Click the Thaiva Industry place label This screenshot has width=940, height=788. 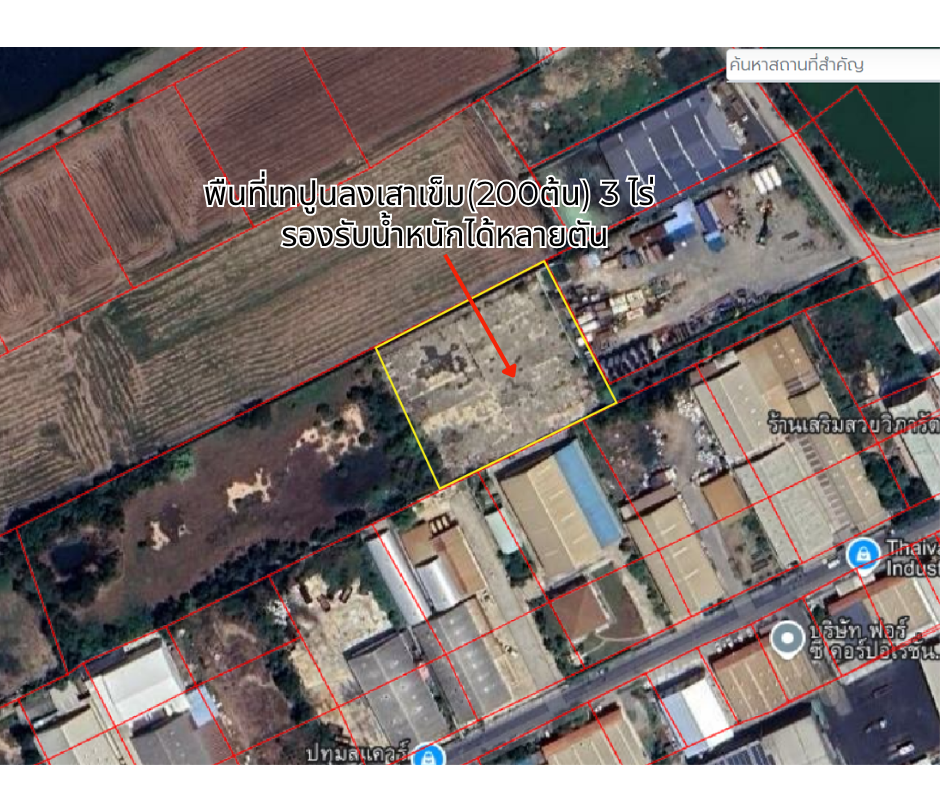pos(912,557)
